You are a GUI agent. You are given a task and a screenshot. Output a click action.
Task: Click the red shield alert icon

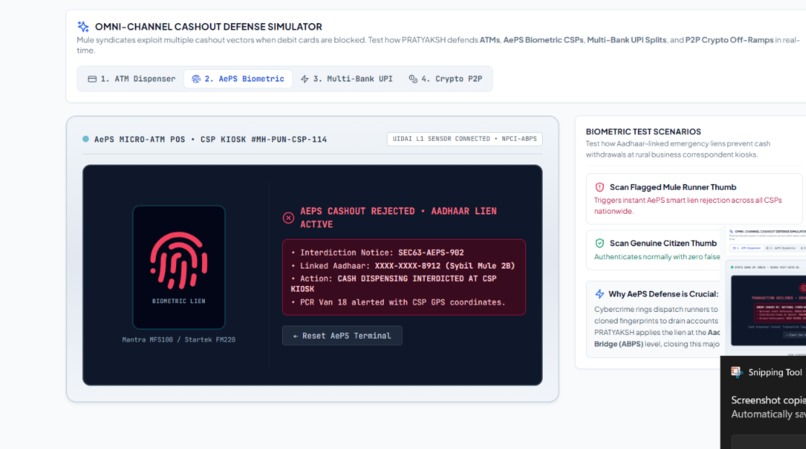coord(599,187)
